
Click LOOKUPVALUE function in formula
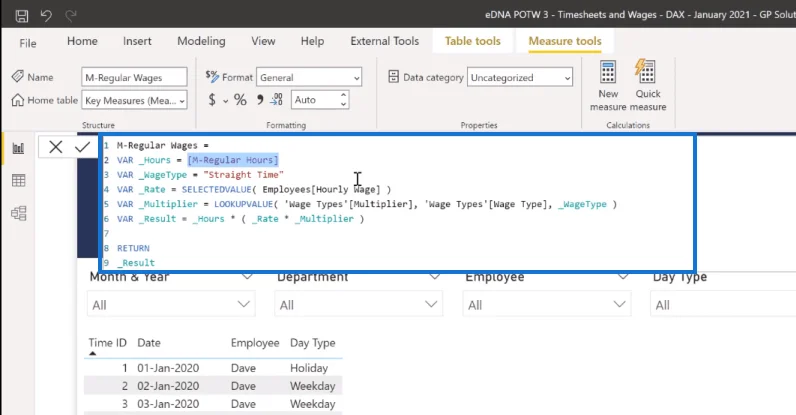[x=244, y=204]
